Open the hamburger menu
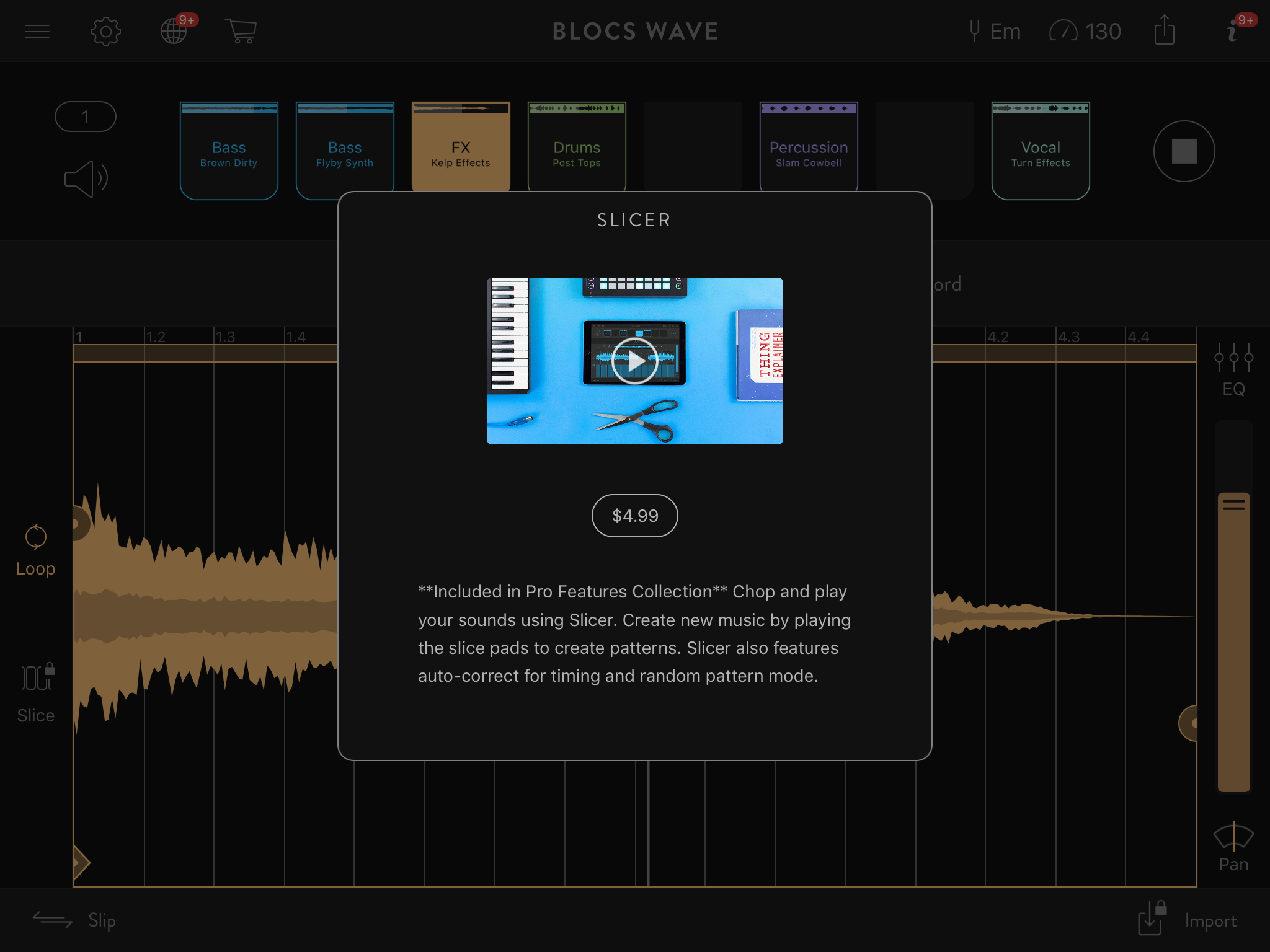 point(37,32)
